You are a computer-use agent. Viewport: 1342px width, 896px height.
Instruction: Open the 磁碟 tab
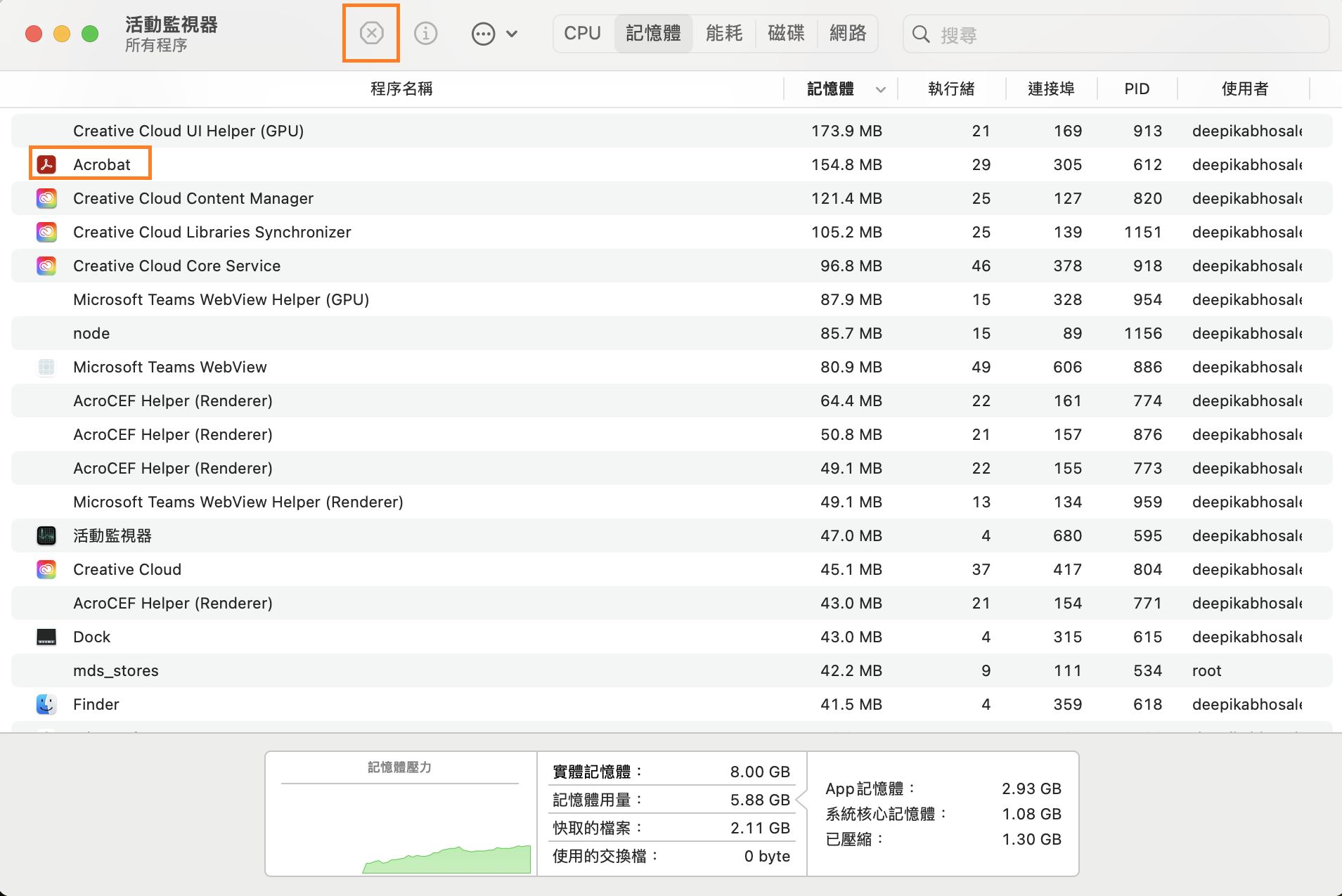tap(786, 32)
